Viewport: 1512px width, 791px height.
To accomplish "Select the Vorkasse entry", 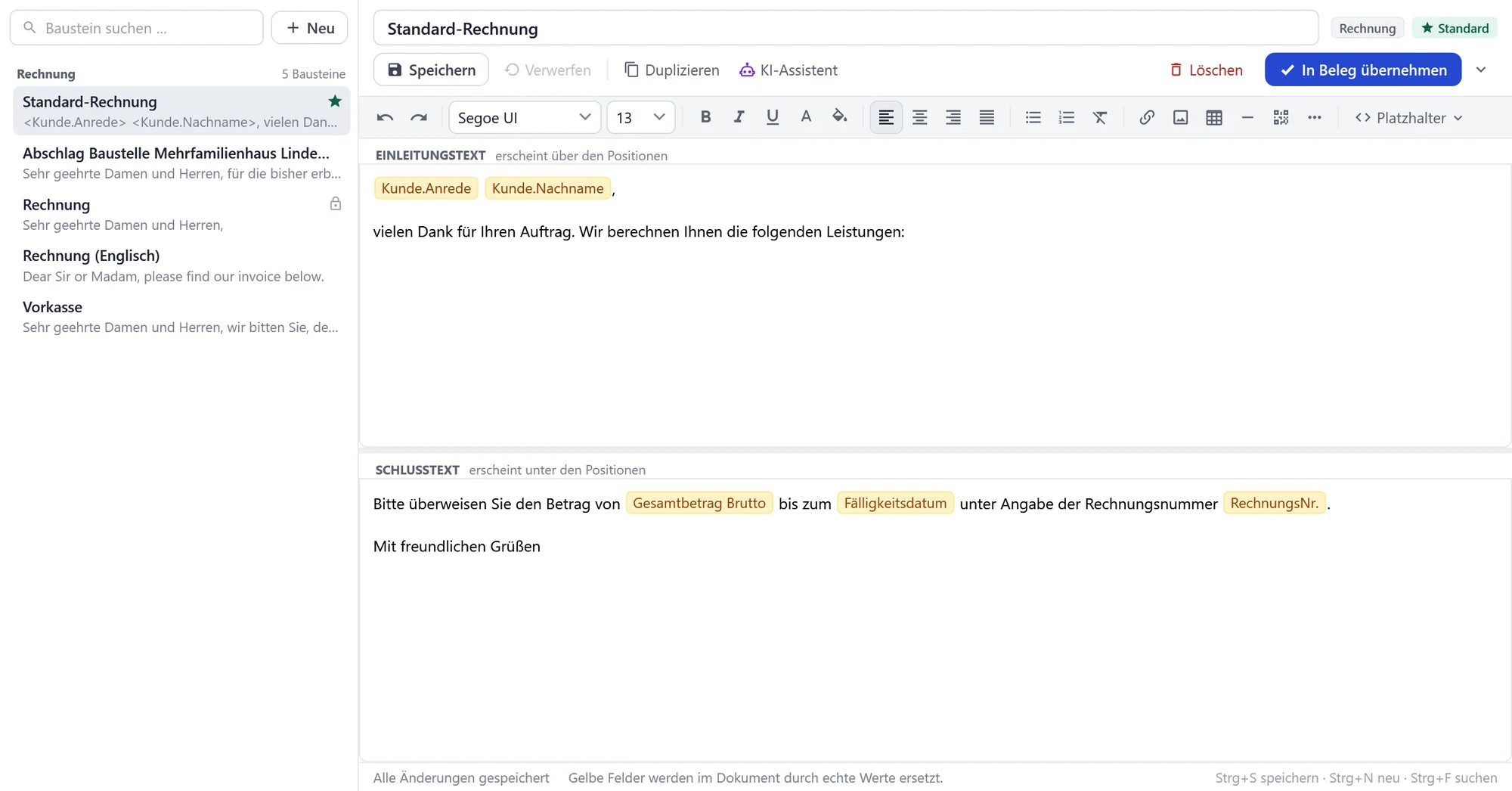I will click(181, 317).
